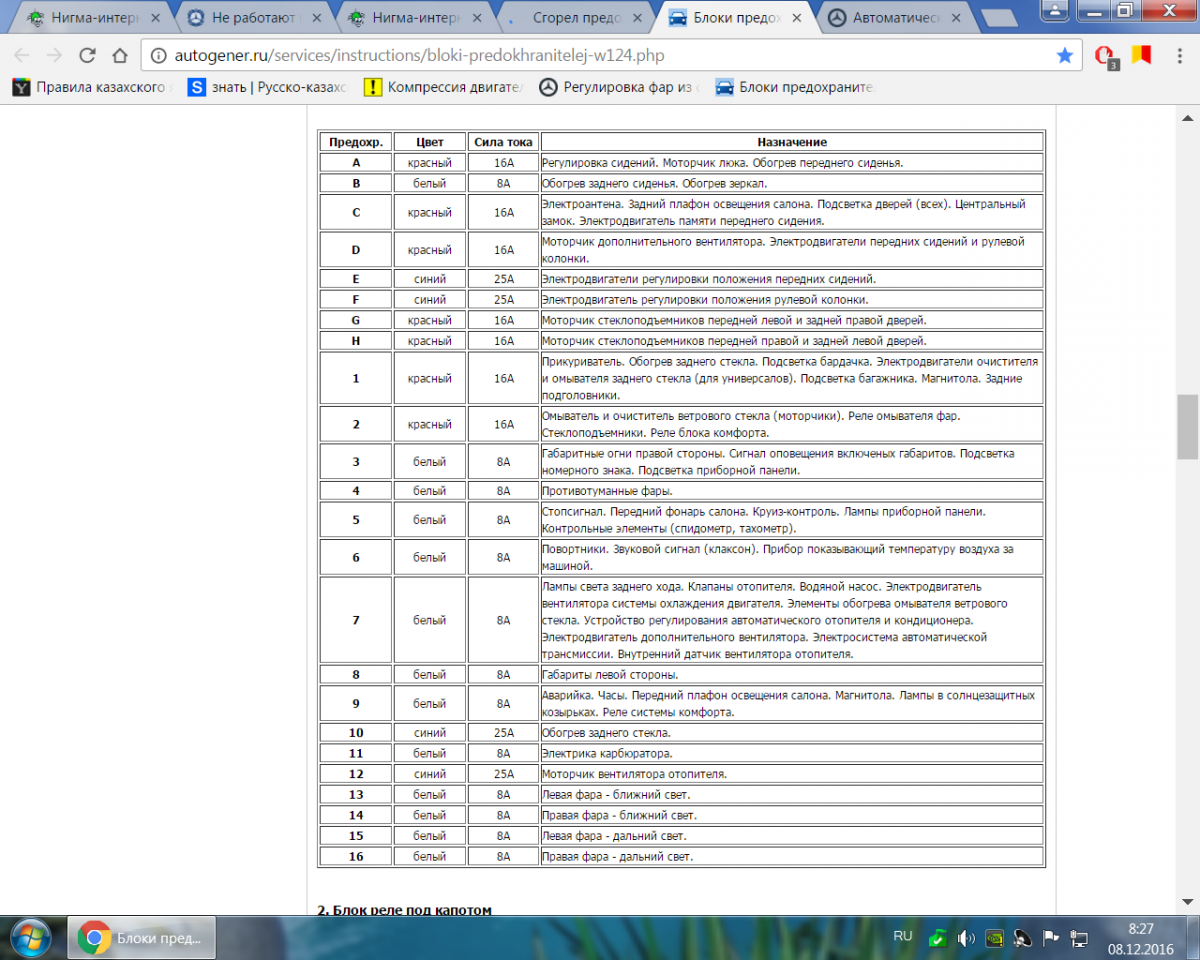Image resolution: width=1200 pixels, height=960 pixels.
Task: Open a new browser tab
Action: [x=998, y=17]
